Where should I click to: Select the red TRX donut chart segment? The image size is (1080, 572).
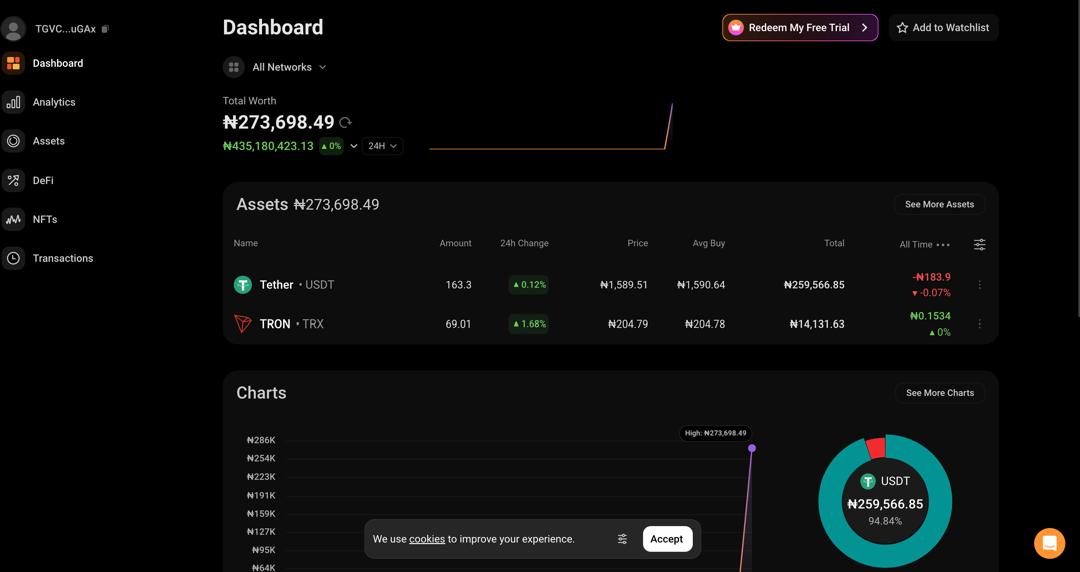(x=875, y=447)
